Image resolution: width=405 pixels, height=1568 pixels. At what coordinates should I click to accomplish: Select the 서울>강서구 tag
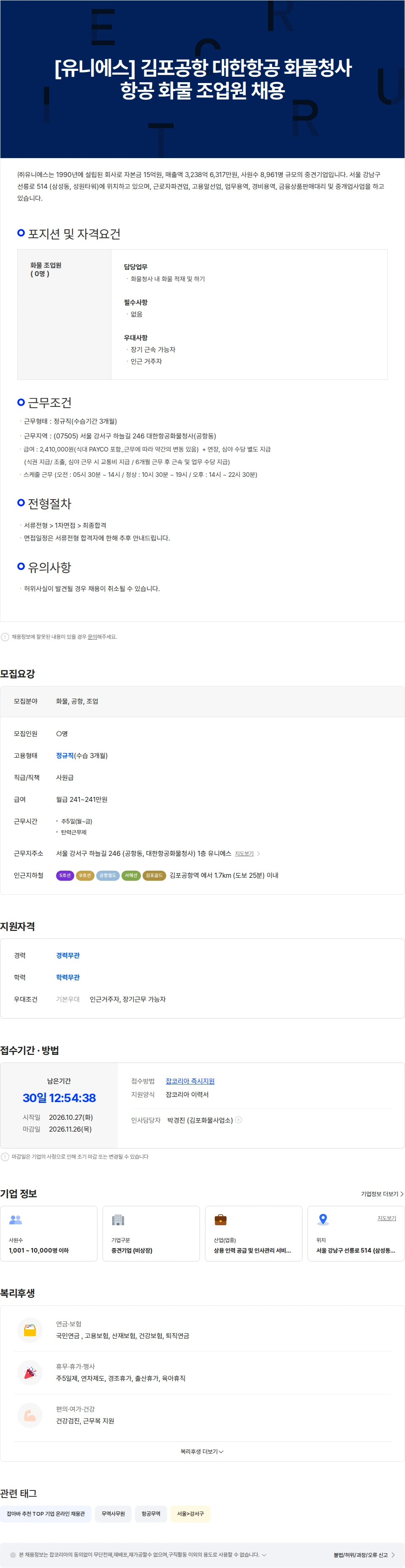click(x=191, y=1514)
